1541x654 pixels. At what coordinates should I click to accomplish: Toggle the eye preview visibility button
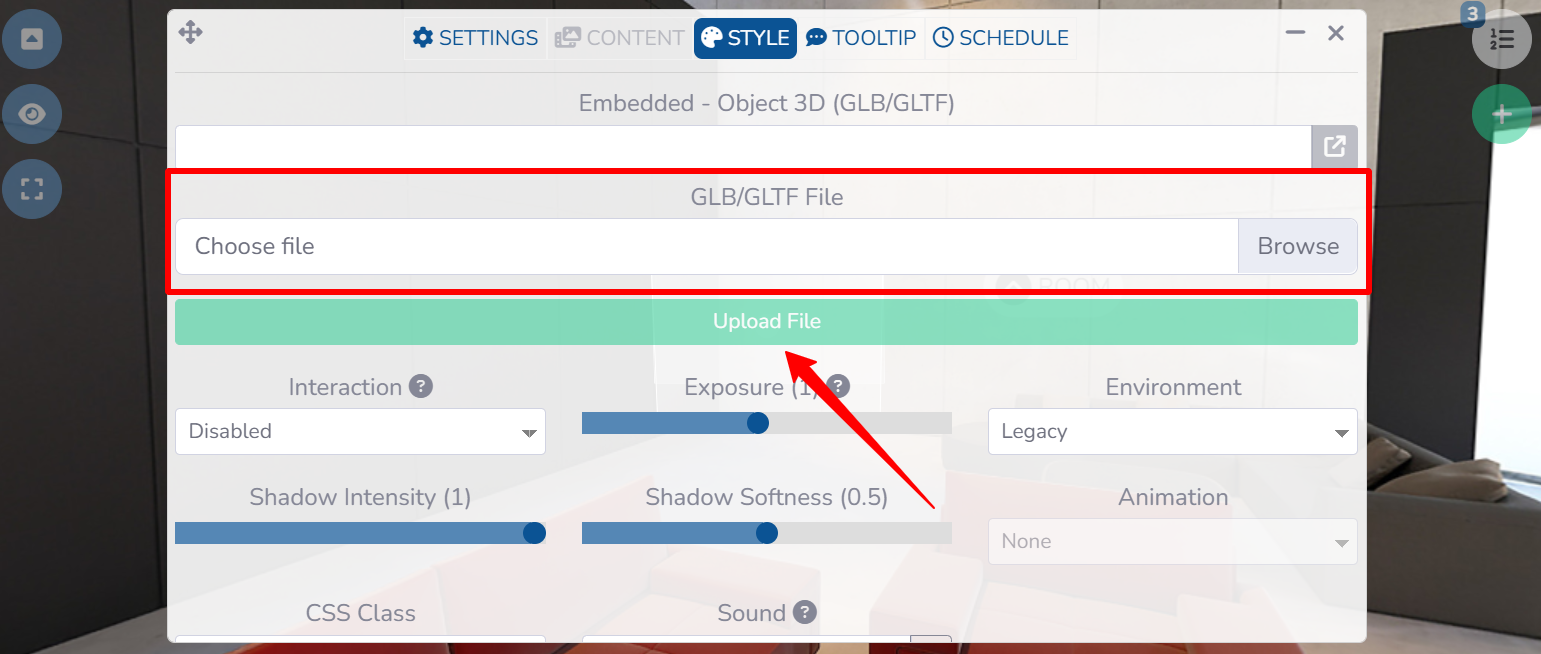tap(32, 114)
